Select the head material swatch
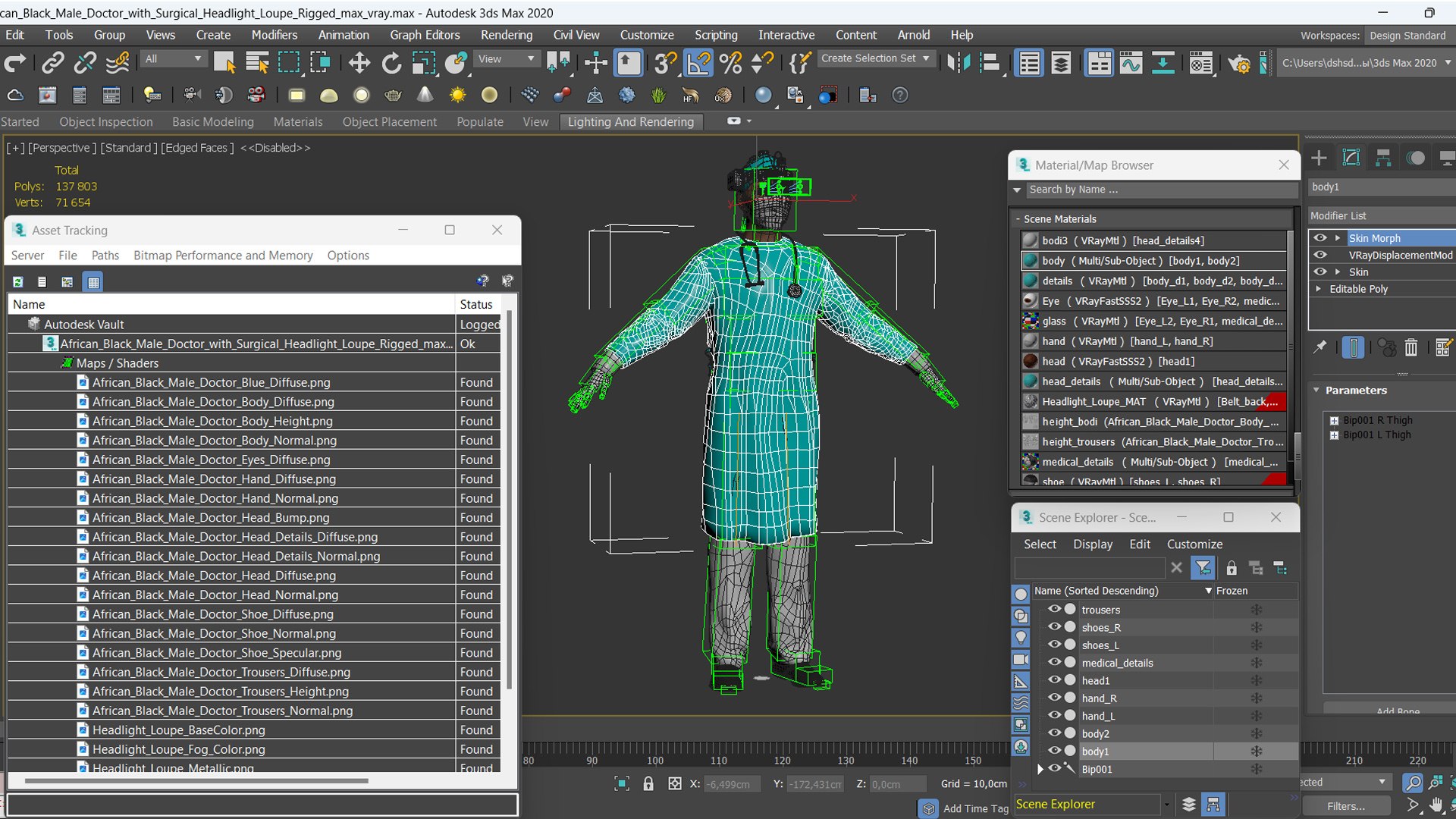The width and height of the screenshot is (1456, 819). pyautogui.click(x=1031, y=362)
